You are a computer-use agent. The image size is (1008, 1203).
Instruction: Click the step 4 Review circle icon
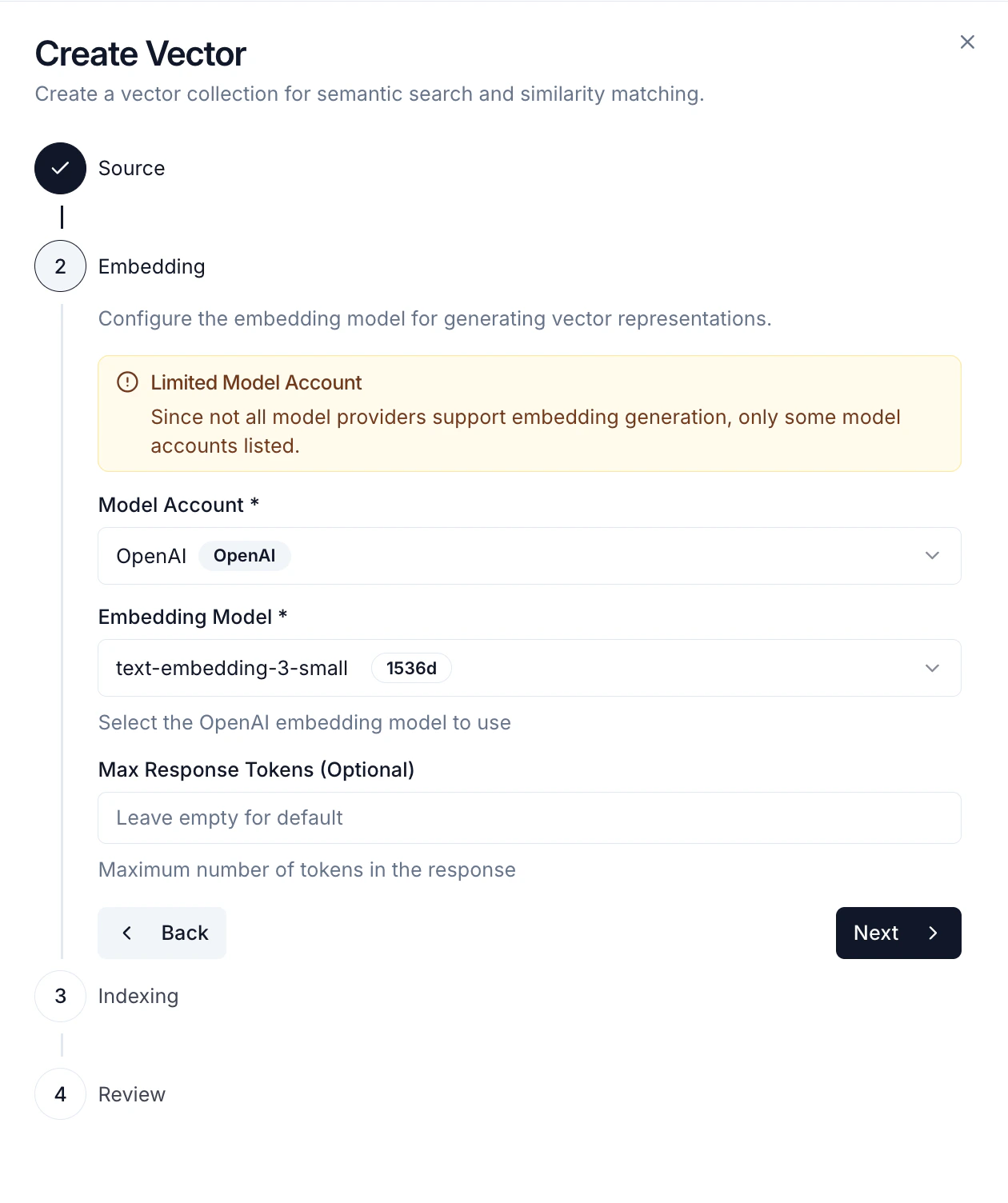point(60,1094)
